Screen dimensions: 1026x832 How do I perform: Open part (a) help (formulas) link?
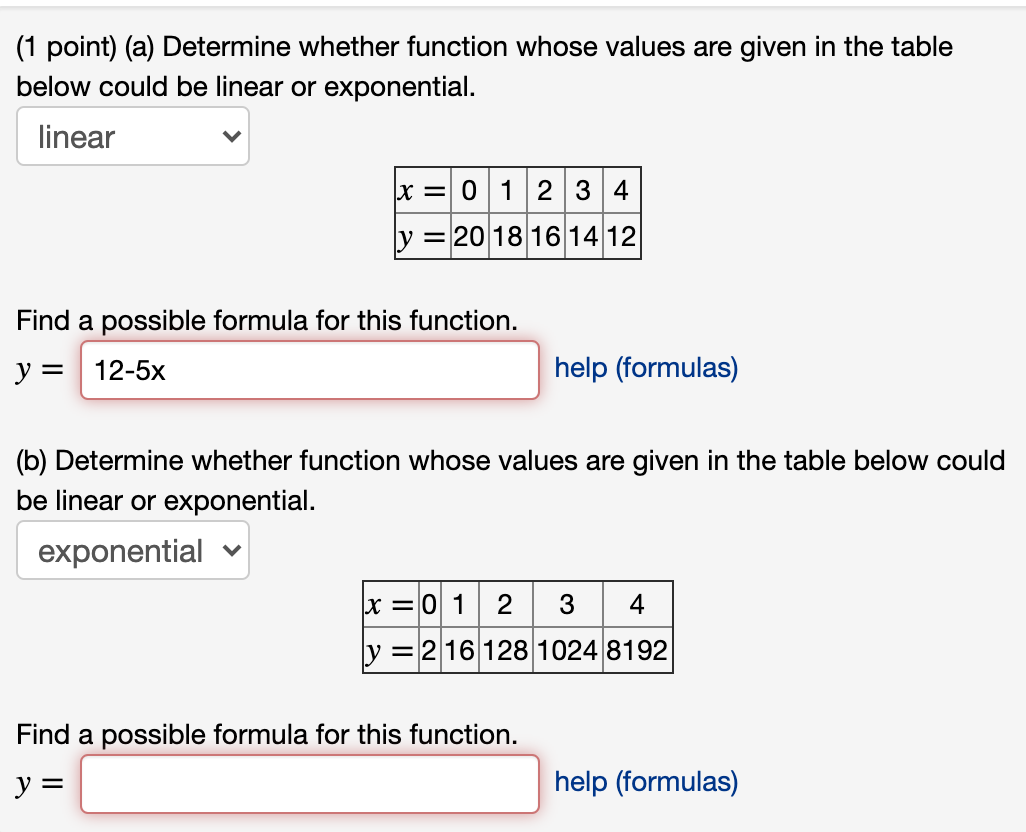(x=645, y=368)
